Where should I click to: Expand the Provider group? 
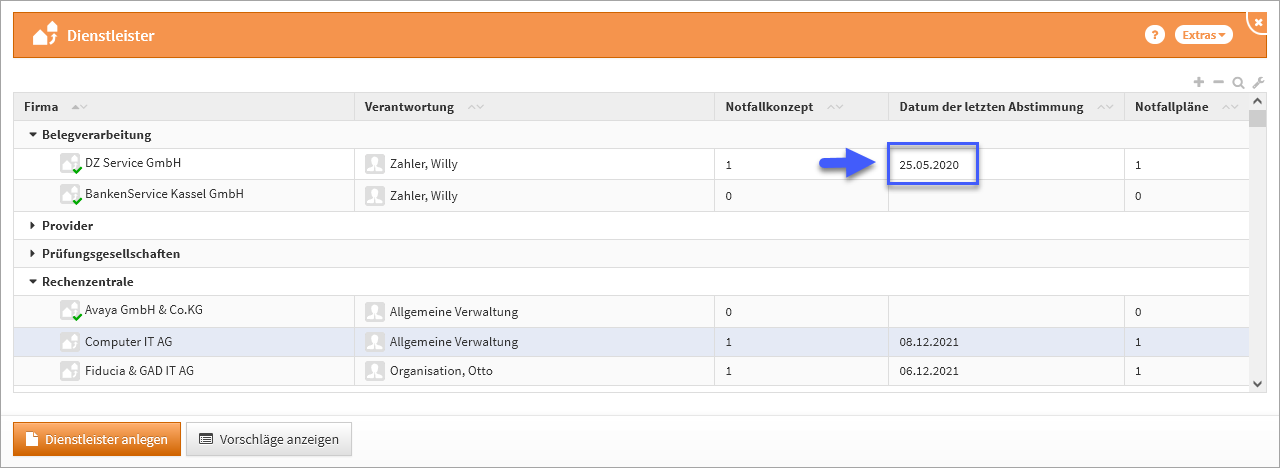point(33,226)
